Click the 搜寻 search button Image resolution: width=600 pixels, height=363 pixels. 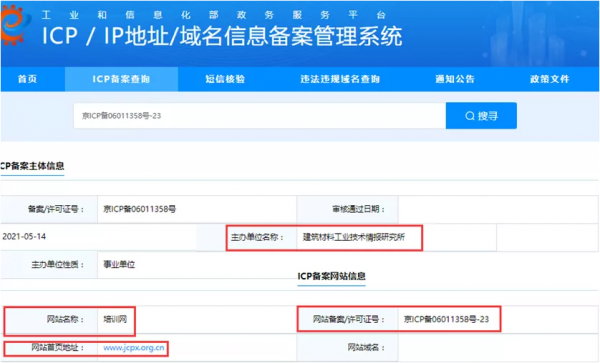tap(481, 116)
